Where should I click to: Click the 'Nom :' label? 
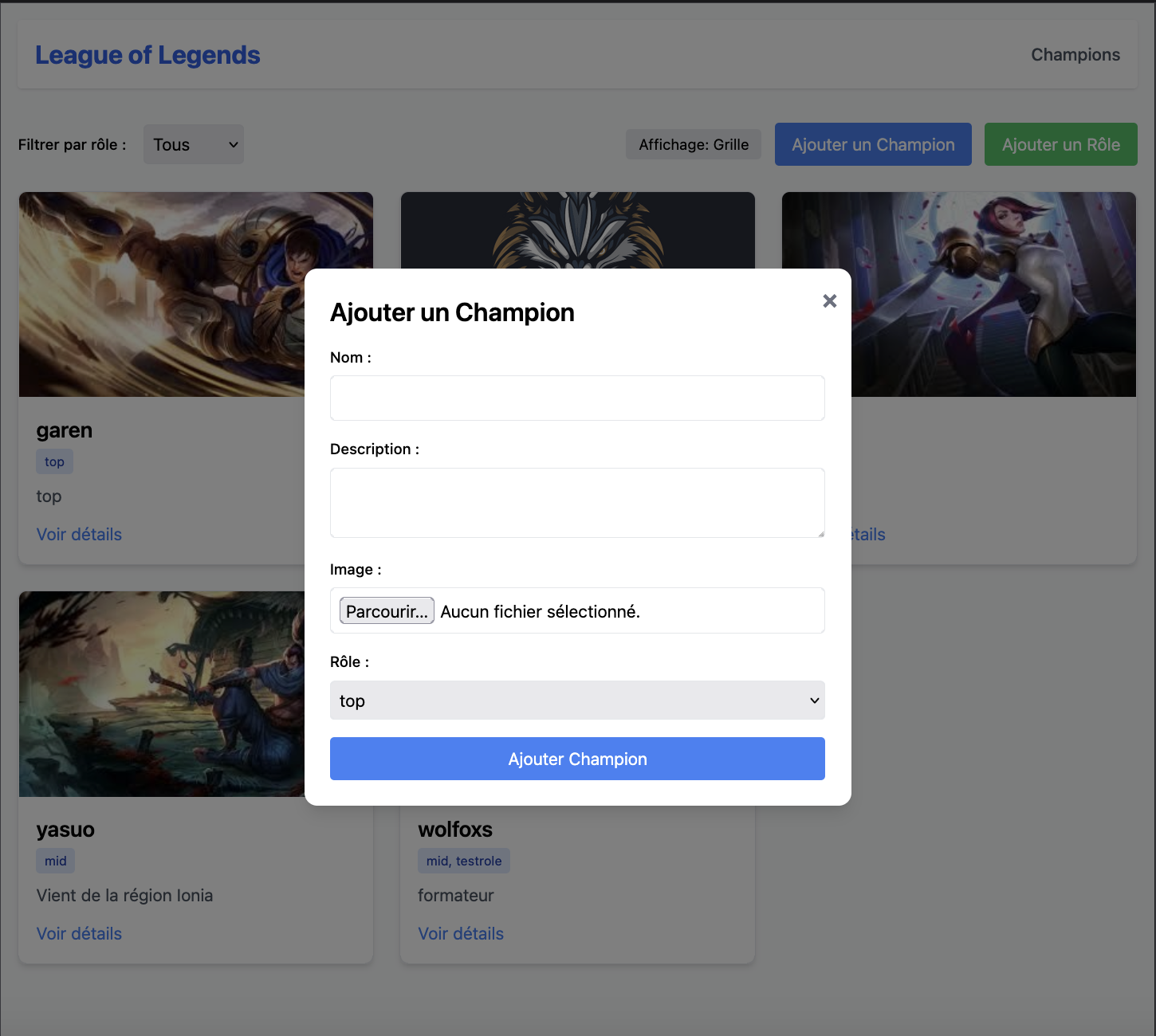point(351,357)
